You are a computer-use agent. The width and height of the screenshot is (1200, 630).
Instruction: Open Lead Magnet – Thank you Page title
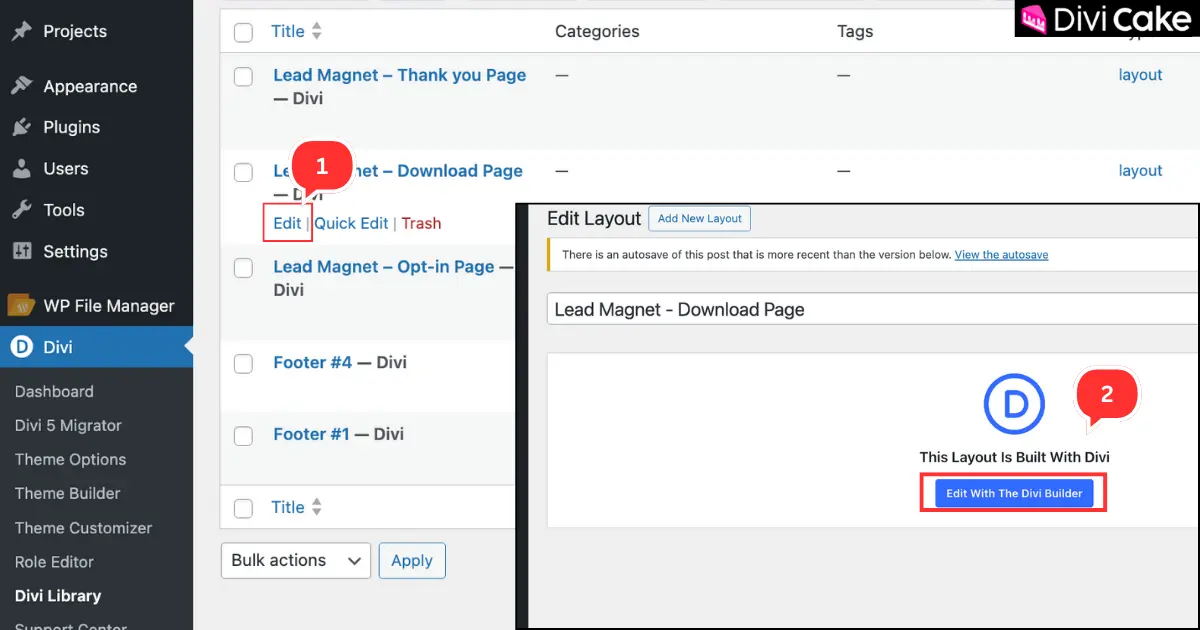pyautogui.click(x=400, y=75)
